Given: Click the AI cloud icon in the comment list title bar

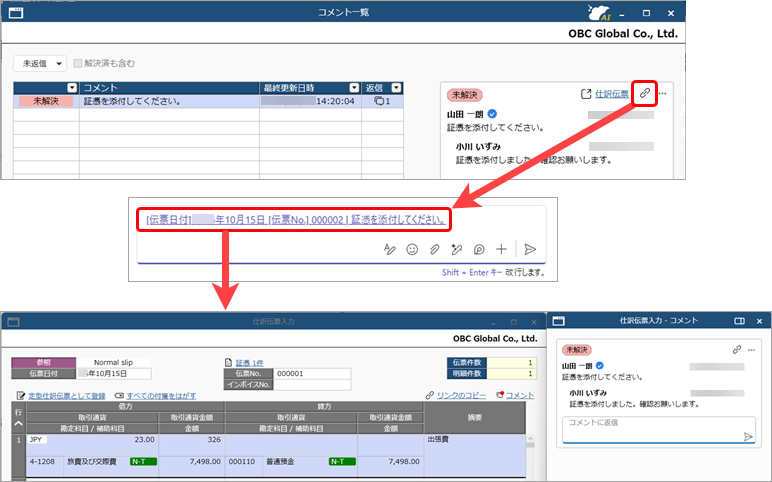Looking at the screenshot, I should tap(600, 13).
